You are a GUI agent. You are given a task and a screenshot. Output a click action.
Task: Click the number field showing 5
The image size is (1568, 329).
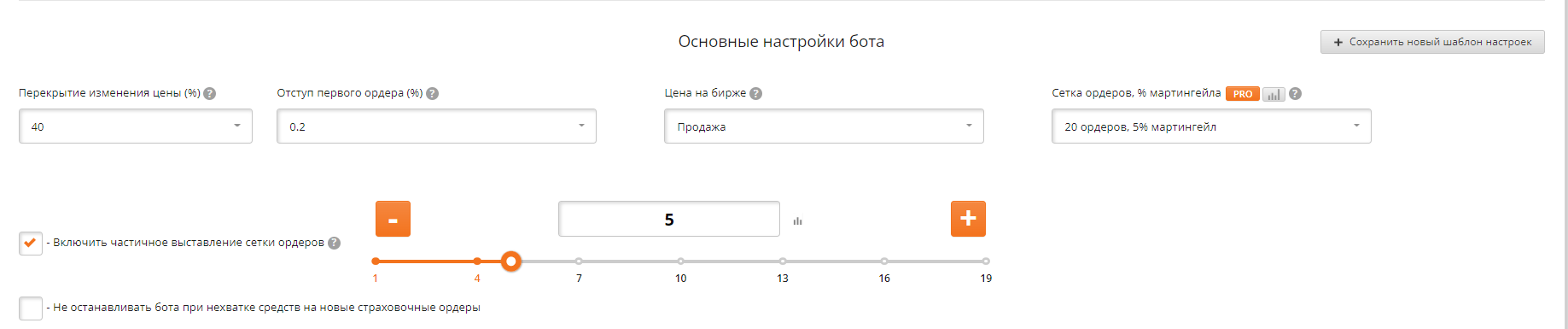[669, 219]
